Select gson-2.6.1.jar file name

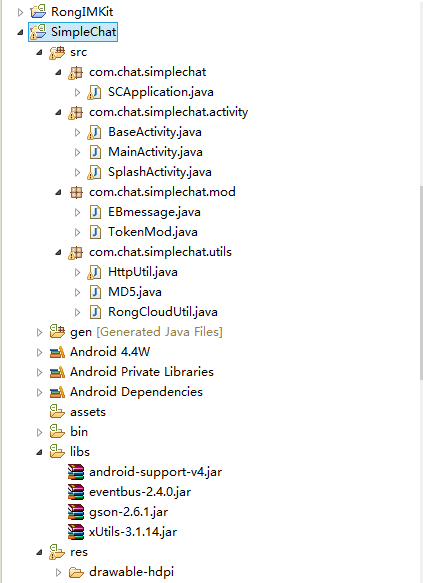tap(129, 512)
